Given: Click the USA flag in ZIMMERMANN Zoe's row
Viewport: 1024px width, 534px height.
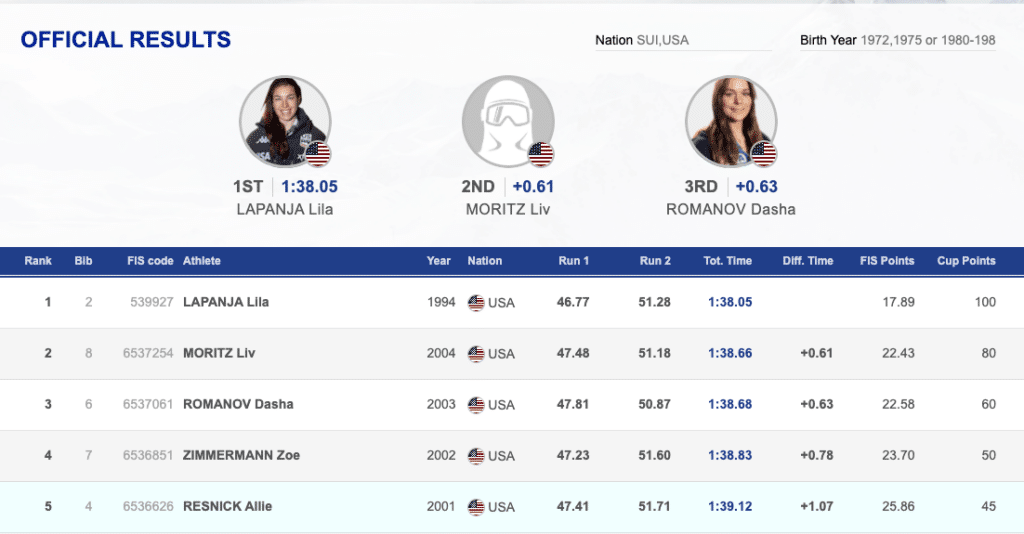Looking at the screenshot, I should (x=476, y=455).
